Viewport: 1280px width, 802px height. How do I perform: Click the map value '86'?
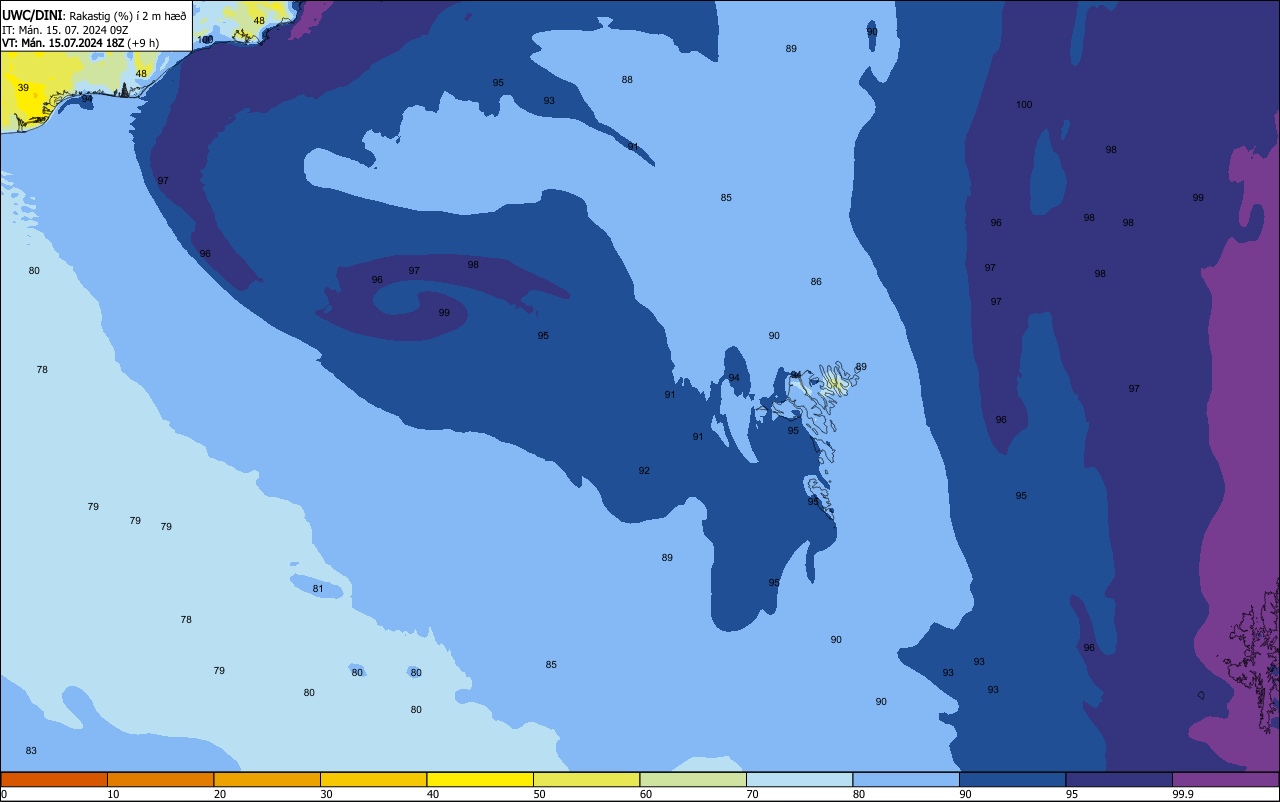816,282
